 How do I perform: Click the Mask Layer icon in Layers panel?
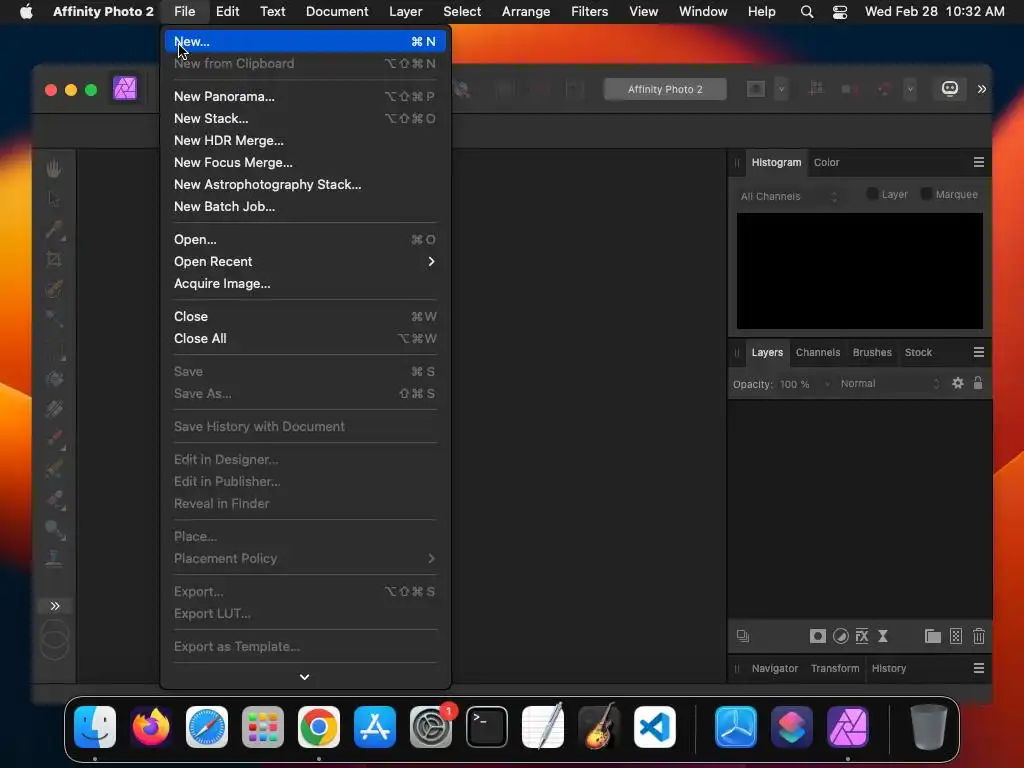pos(818,636)
